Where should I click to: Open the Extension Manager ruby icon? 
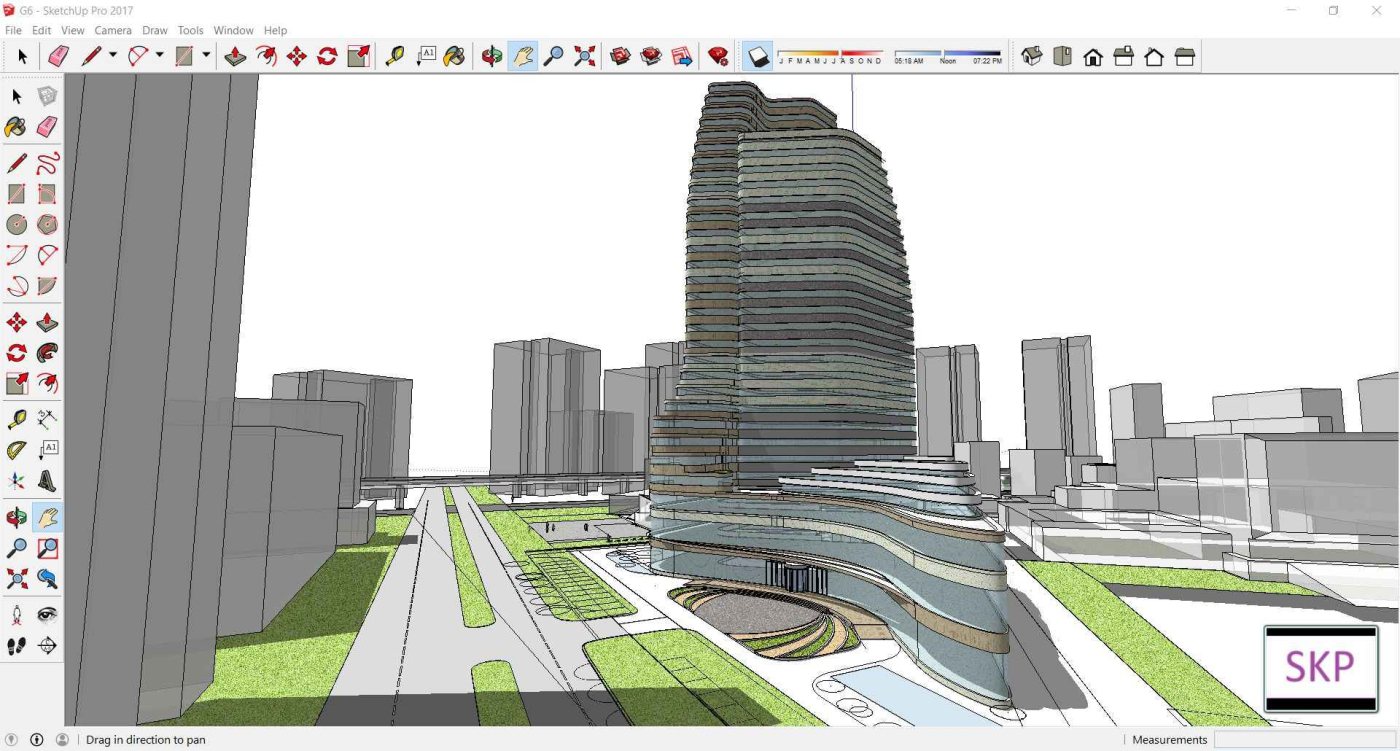718,57
